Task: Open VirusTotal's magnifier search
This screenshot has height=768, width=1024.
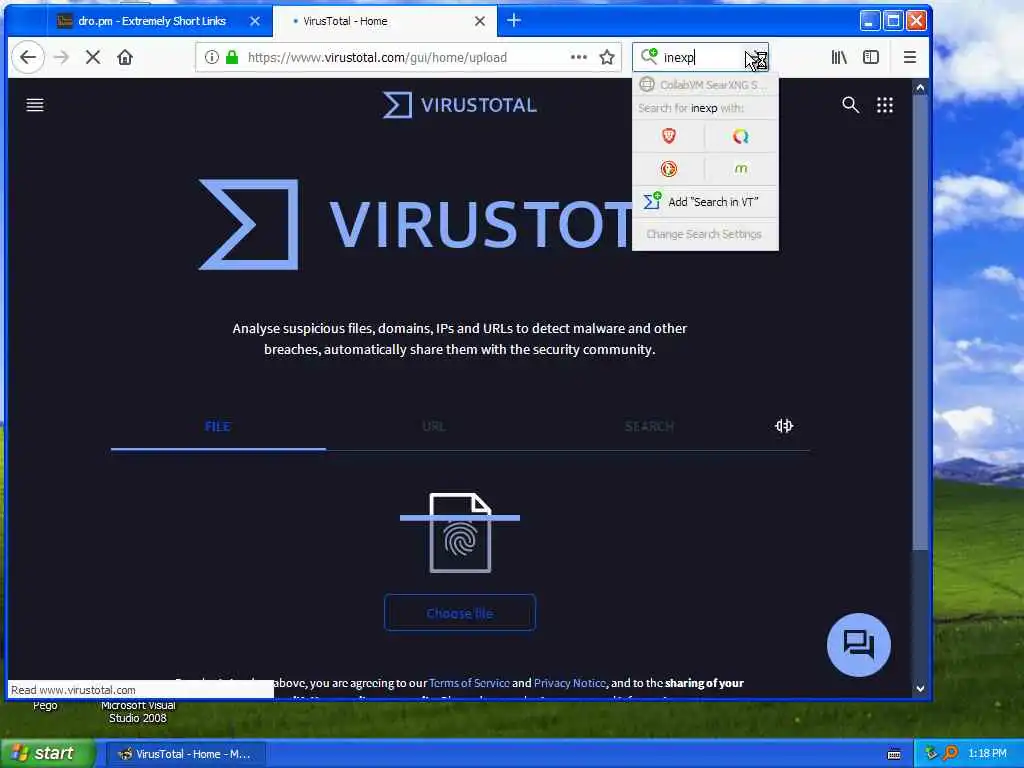Action: (850, 104)
